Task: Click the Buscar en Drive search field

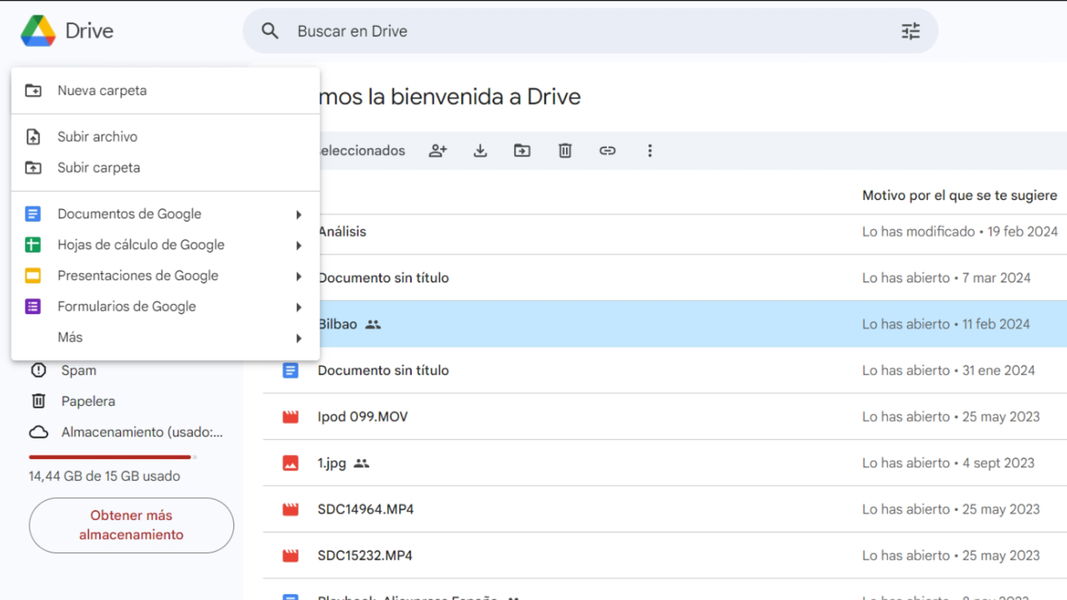Action: click(591, 31)
